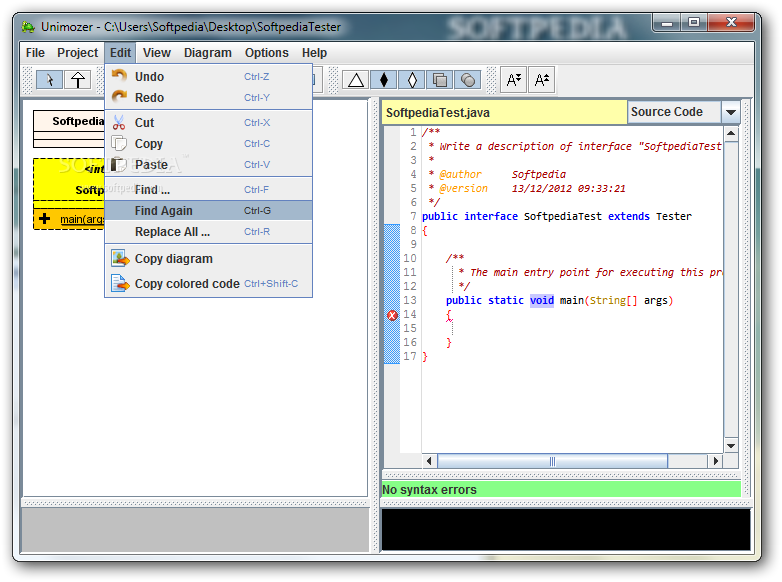Click line number 7 in the gutter
The height and width of the screenshot is (582, 782).
coord(413,216)
